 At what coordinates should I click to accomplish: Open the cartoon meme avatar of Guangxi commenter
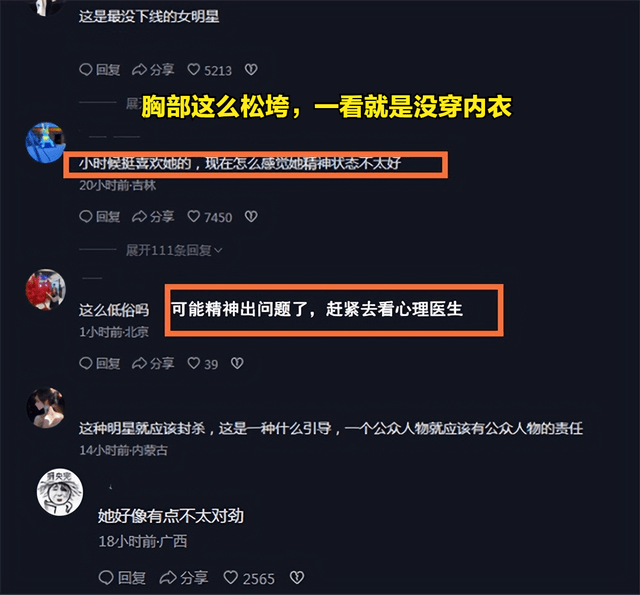[60, 492]
